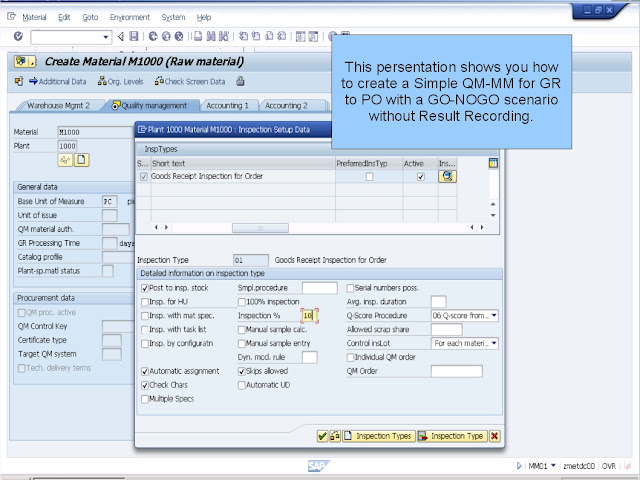Screen dimensions: 640x480
Task: Click the table configuration icon in InspTypes
Action: (493, 163)
